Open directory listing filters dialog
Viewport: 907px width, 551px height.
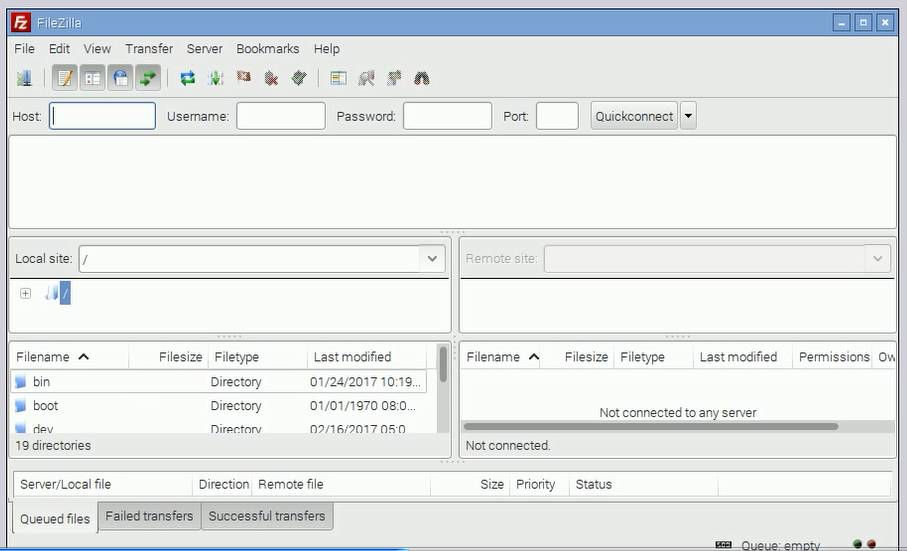click(338, 78)
